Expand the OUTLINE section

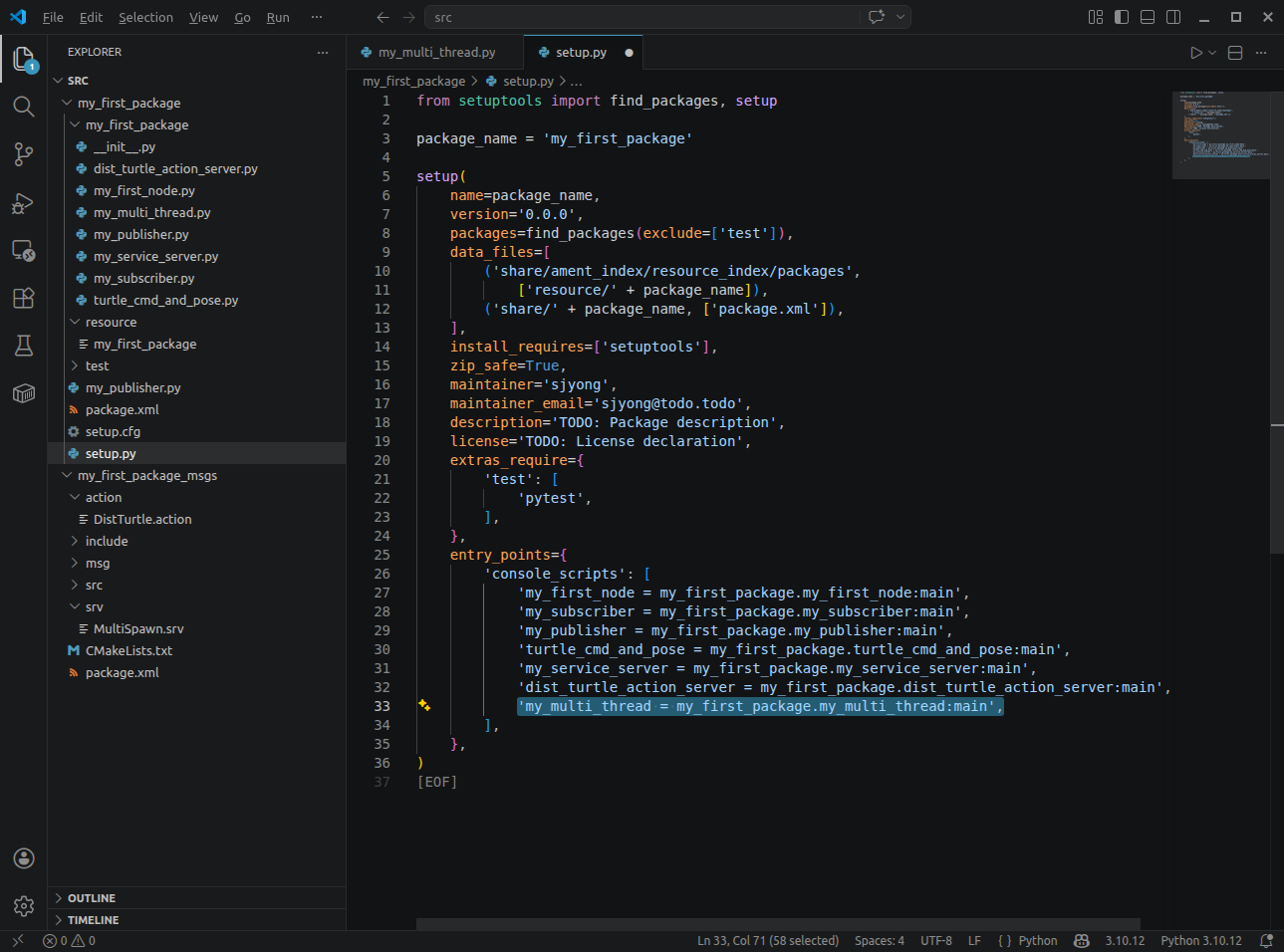[x=196, y=898]
